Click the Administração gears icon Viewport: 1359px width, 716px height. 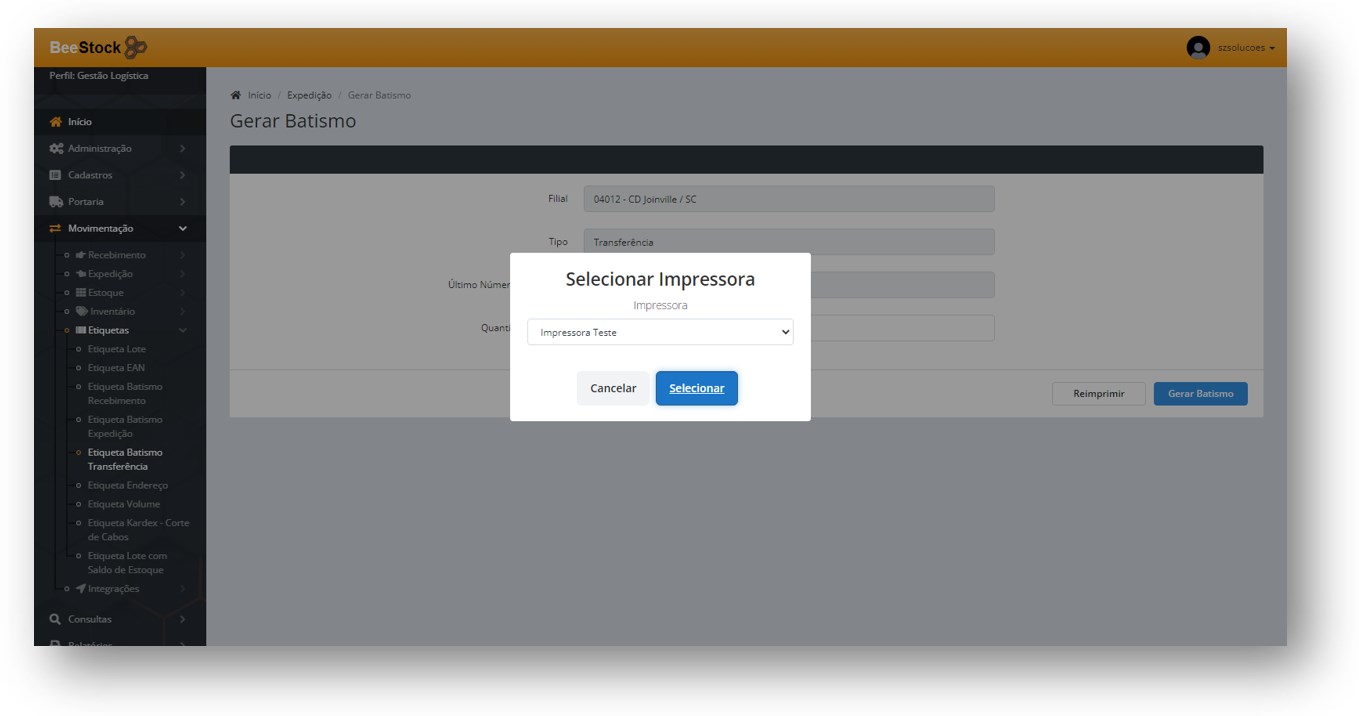point(56,149)
